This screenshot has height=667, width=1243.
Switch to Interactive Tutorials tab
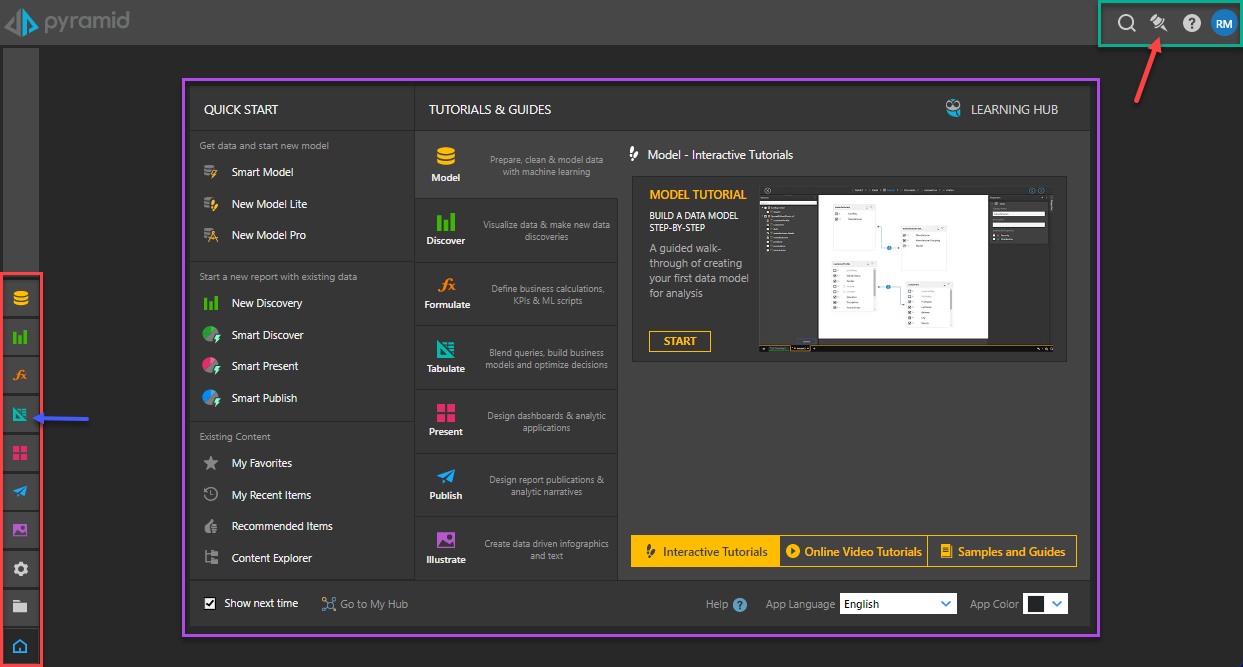(x=705, y=551)
